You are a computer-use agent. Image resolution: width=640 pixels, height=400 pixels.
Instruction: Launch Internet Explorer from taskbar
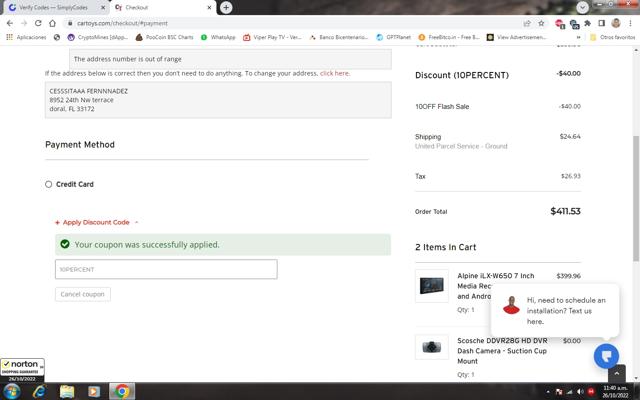click(39, 391)
